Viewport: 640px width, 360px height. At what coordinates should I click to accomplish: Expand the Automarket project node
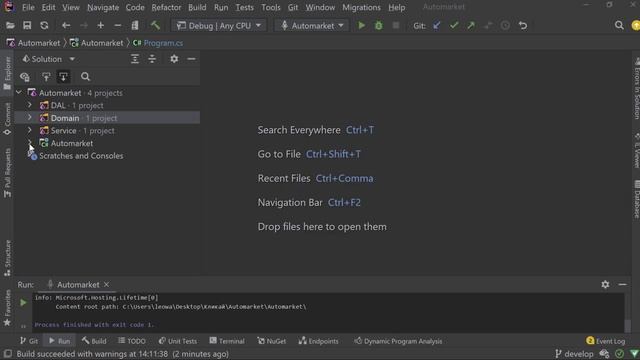30,143
